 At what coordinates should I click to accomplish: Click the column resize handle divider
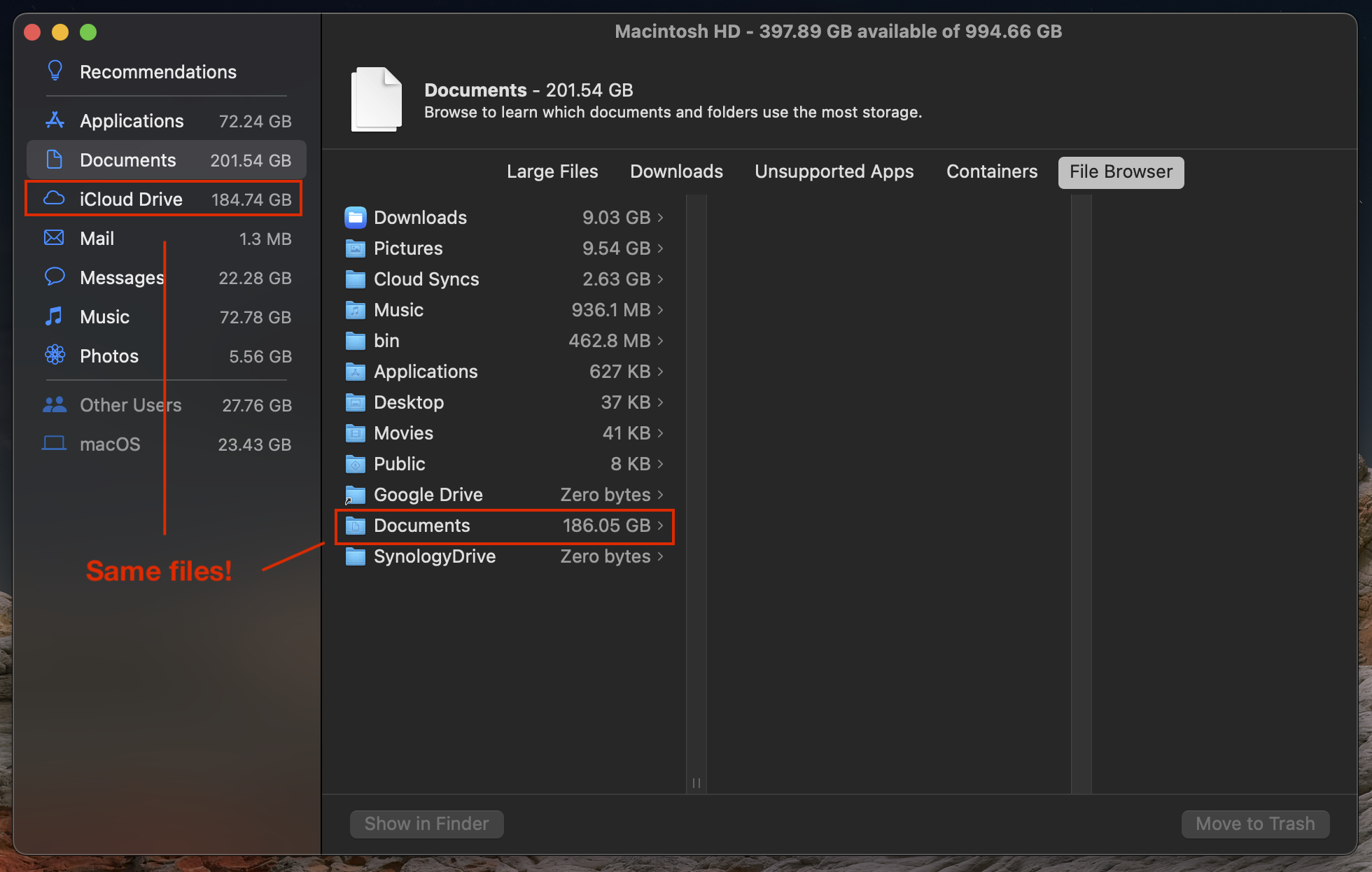click(x=696, y=783)
